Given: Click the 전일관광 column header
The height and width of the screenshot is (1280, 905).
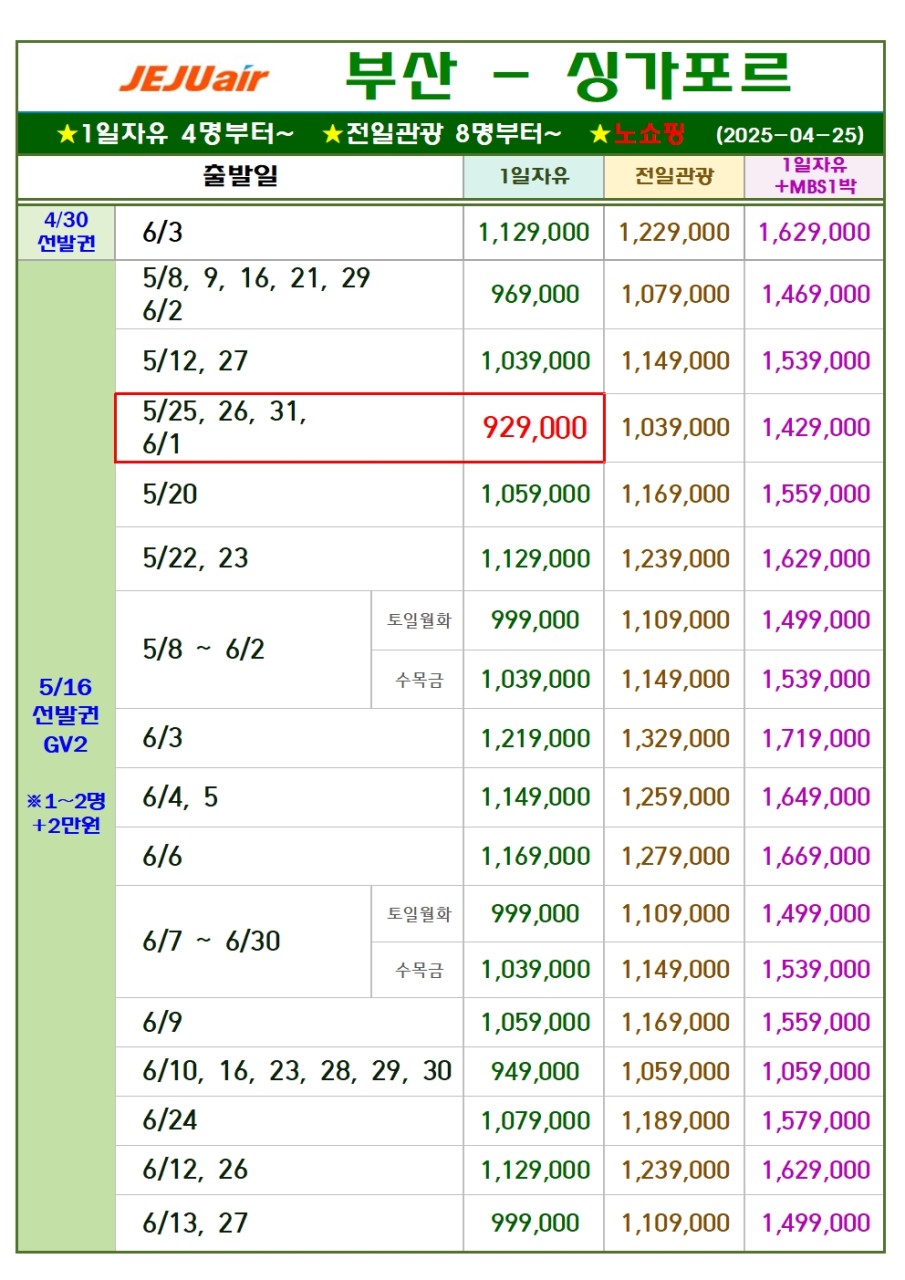Looking at the screenshot, I should point(674,178).
